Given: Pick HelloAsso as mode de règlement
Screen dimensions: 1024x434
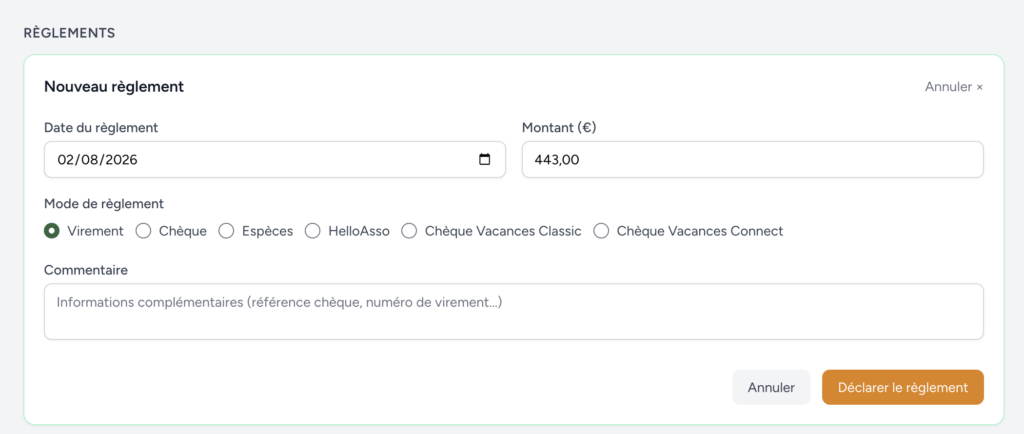Looking at the screenshot, I should [x=313, y=231].
